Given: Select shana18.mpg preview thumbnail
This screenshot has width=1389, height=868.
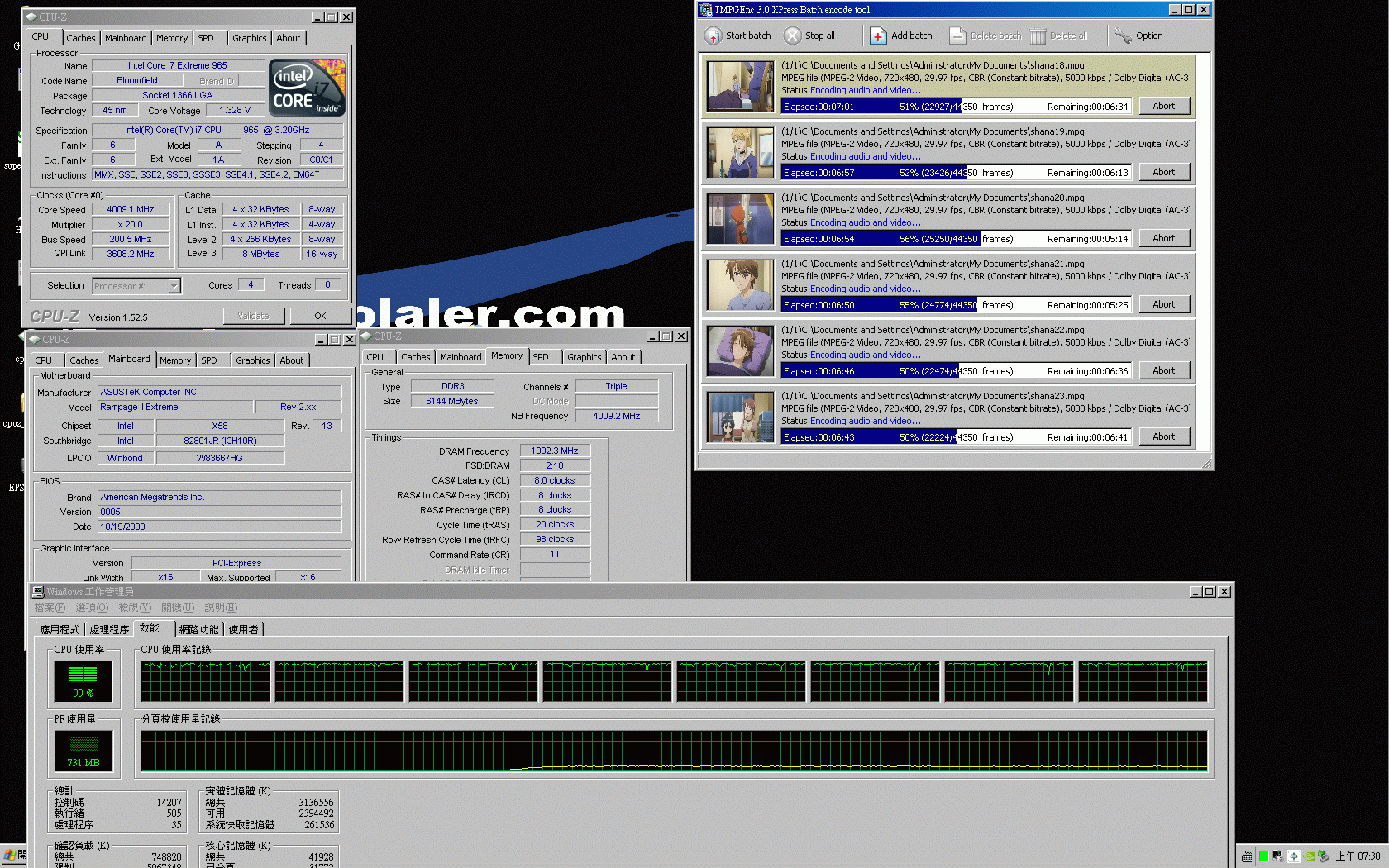Looking at the screenshot, I should click(740, 86).
